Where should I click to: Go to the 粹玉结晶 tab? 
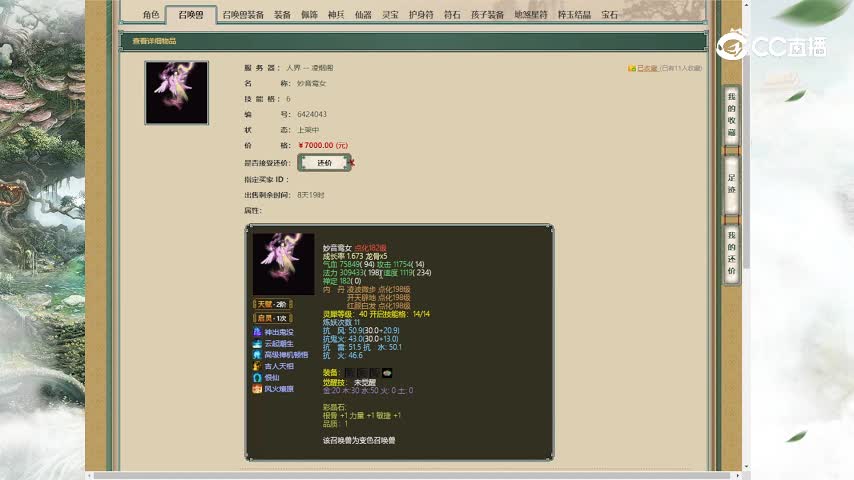(x=574, y=15)
